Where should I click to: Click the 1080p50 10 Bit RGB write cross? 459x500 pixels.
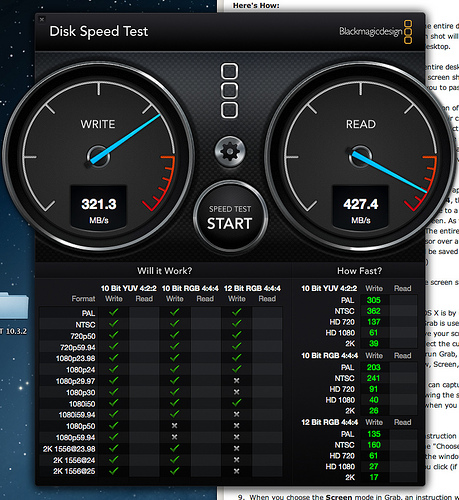pyautogui.click(x=174, y=426)
